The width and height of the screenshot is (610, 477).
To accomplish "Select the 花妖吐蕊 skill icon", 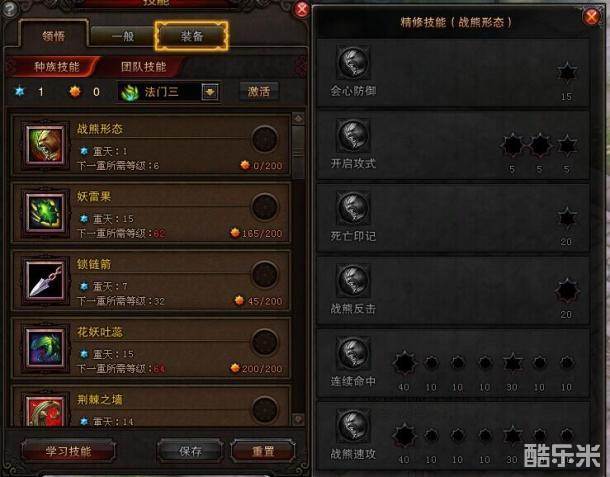I will coord(45,348).
